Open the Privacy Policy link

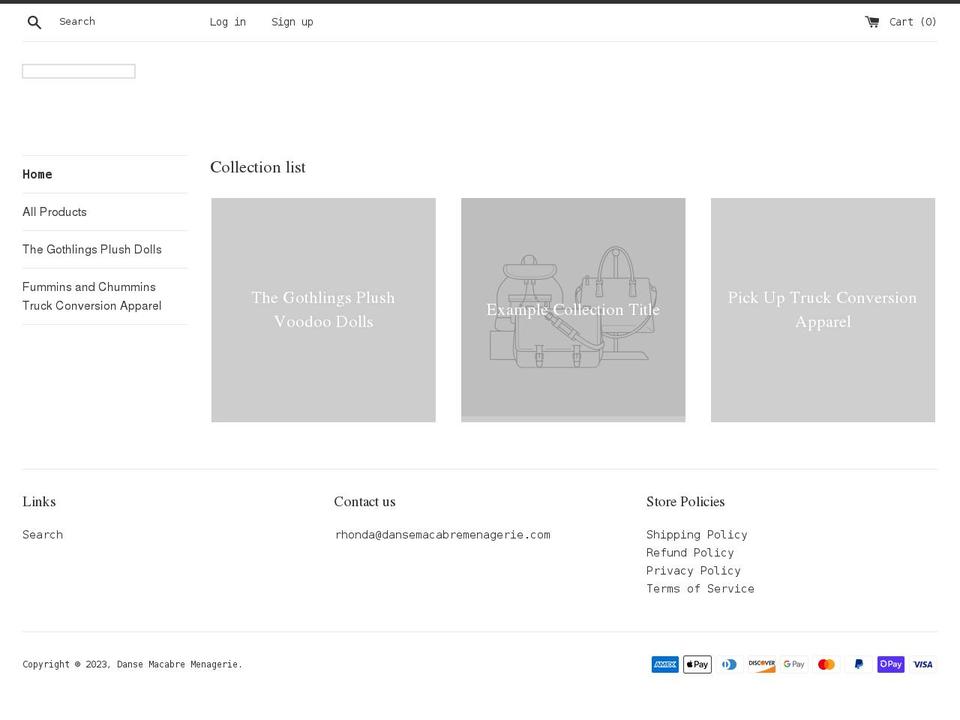click(x=693, y=571)
